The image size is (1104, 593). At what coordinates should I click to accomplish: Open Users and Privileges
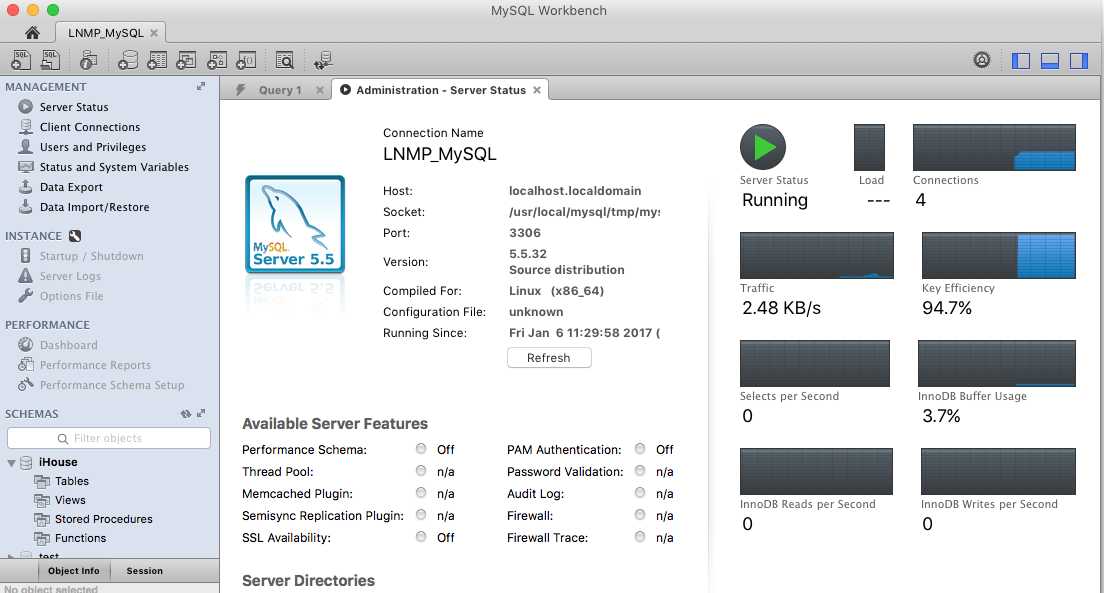pyautogui.click(x=92, y=147)
